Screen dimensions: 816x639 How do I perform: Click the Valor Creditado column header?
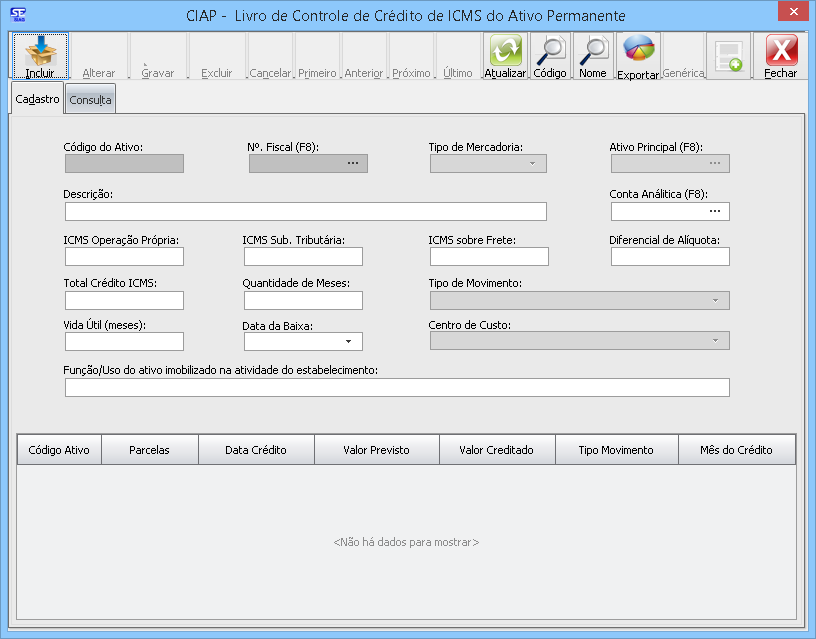pyautogui.click(x=496, y=450)
